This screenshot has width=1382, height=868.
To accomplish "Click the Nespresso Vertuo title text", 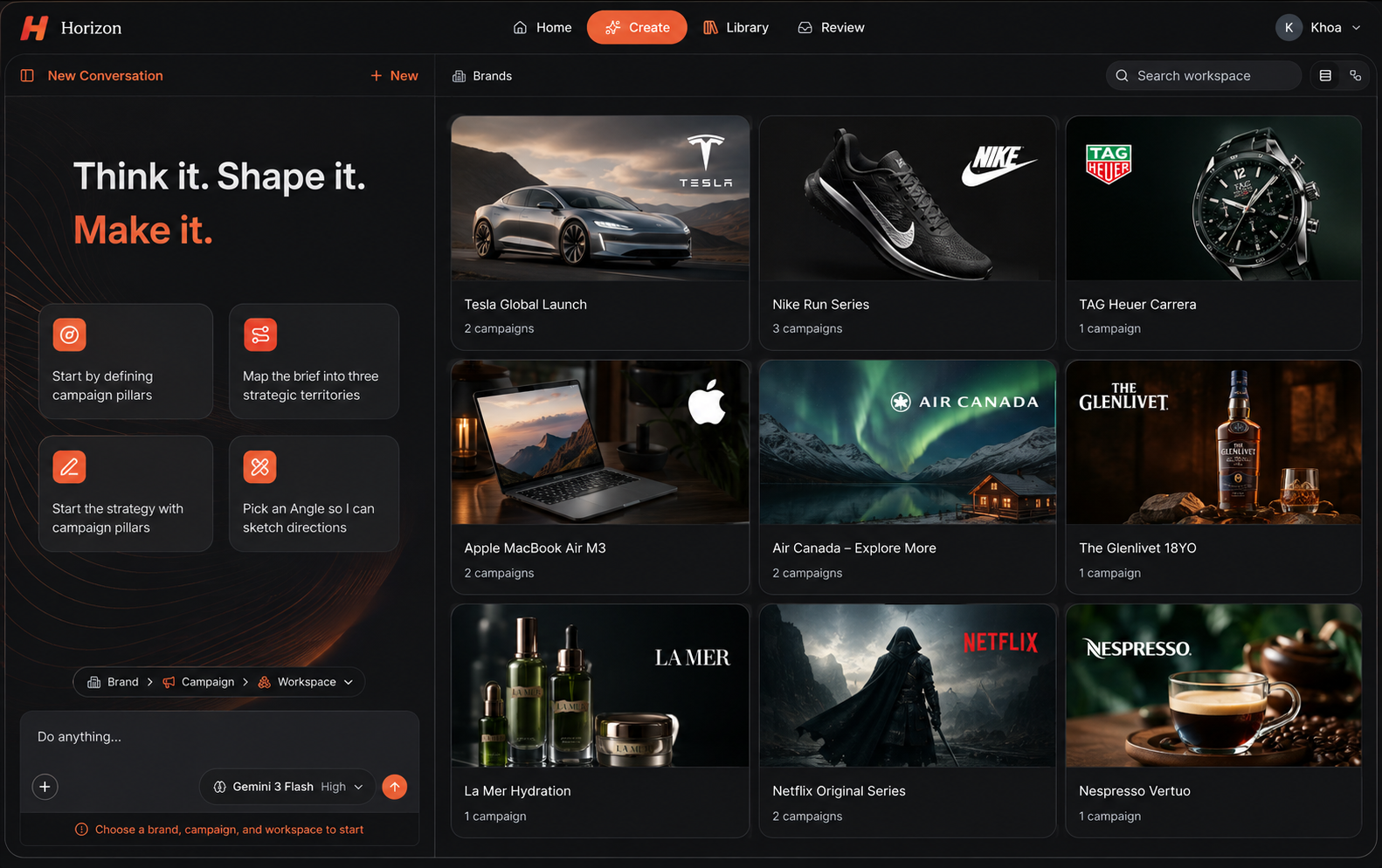I will (x=1134, y=791).
